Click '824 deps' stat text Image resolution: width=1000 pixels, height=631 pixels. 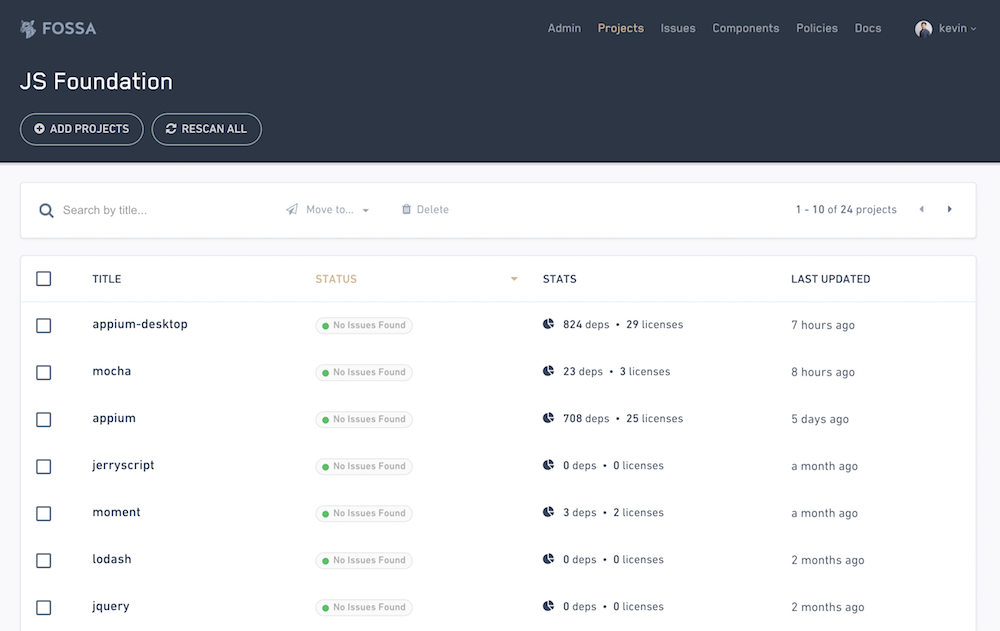click(x=585, y=324)
